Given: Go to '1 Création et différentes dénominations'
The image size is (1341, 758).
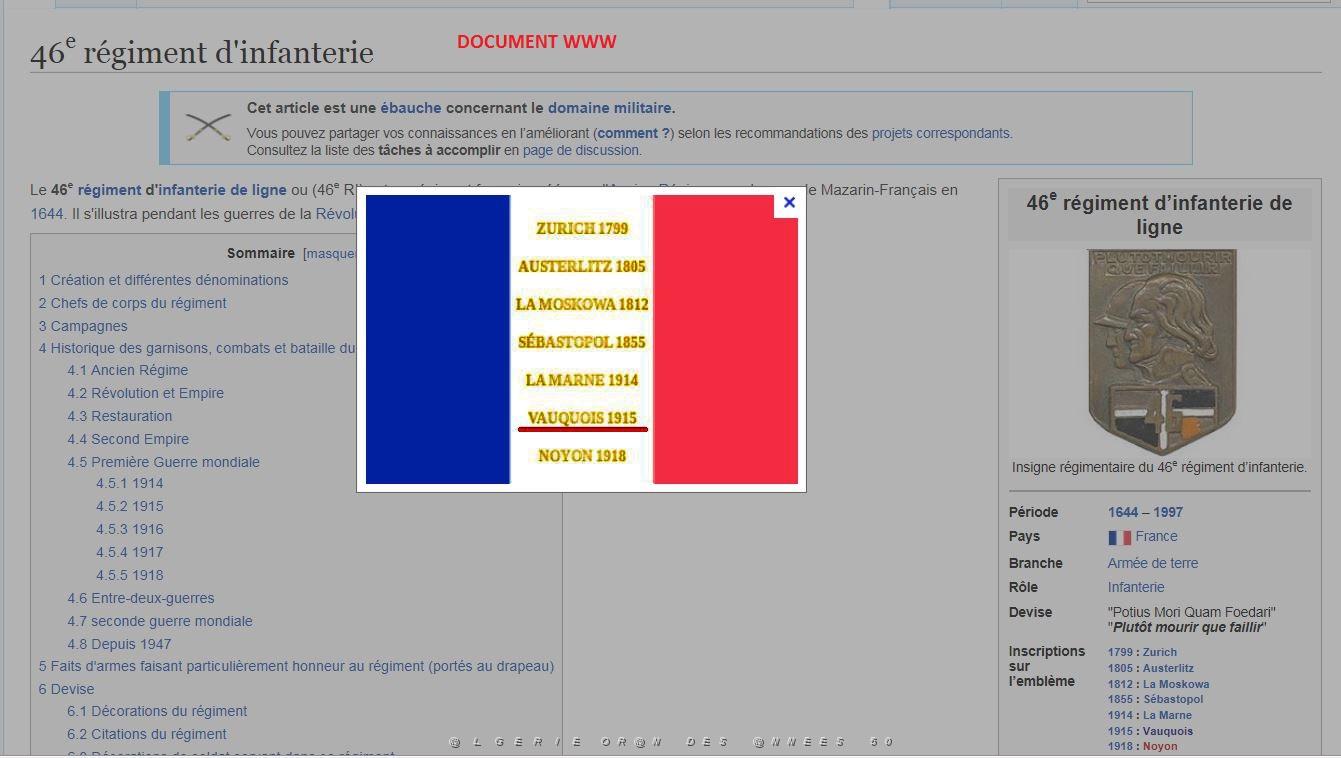Looking at the screenshot, I should click(164, 280).
